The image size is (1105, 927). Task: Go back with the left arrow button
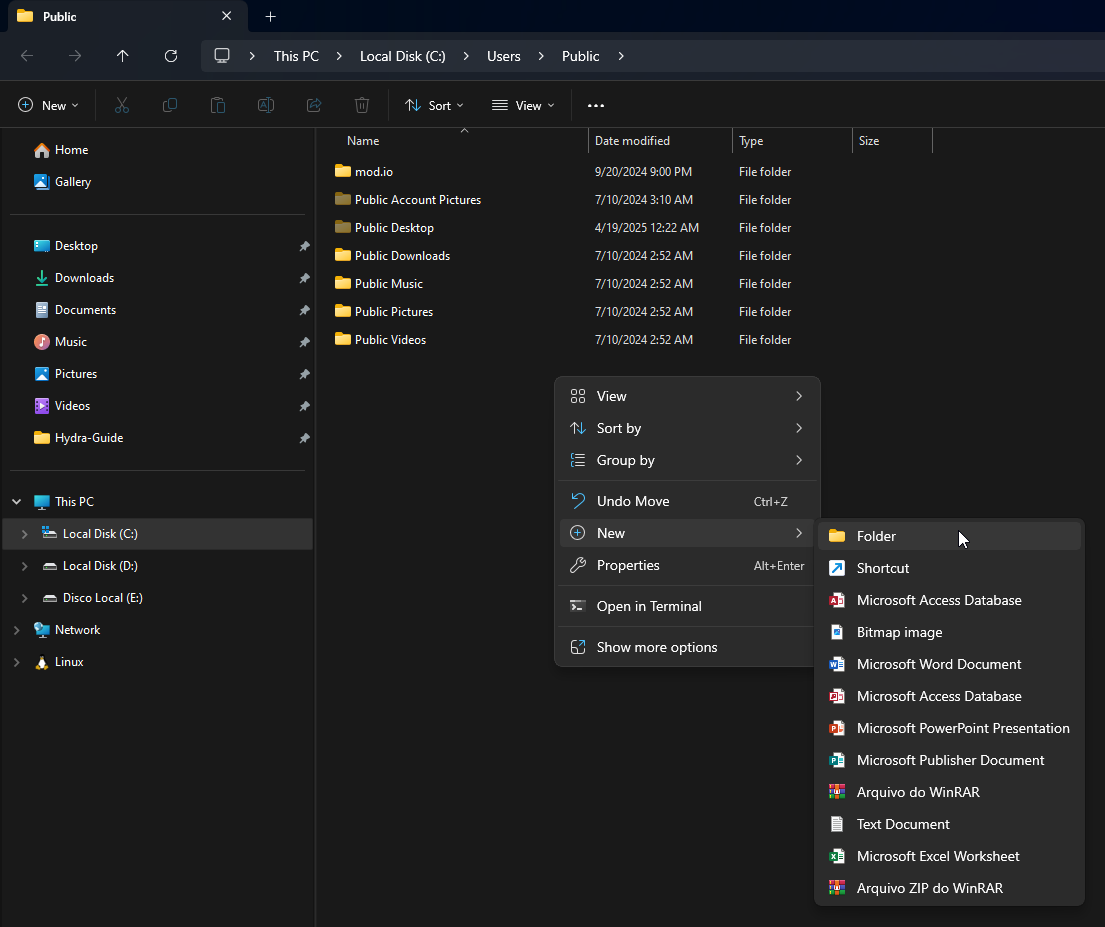click(27, 56)
